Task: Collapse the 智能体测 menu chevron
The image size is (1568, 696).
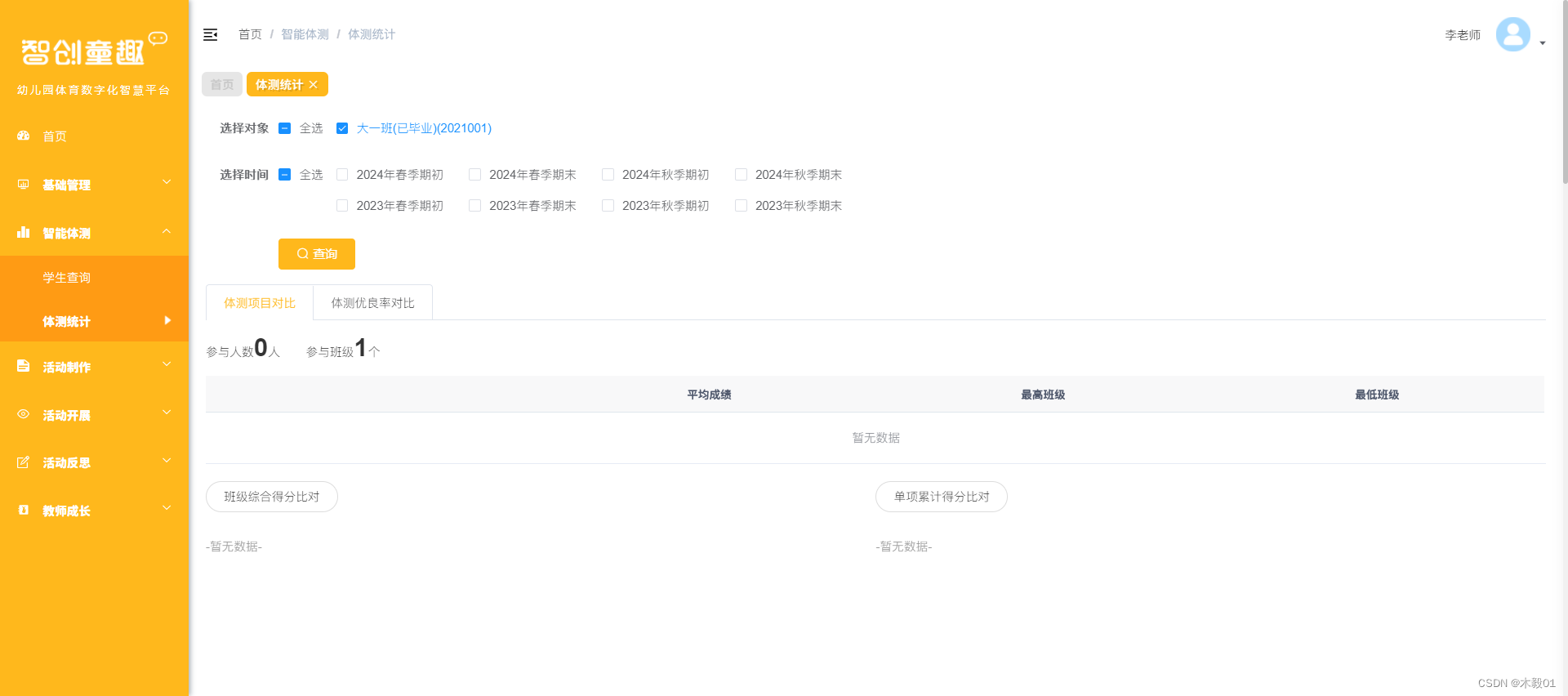Action: tap(167, 231)
